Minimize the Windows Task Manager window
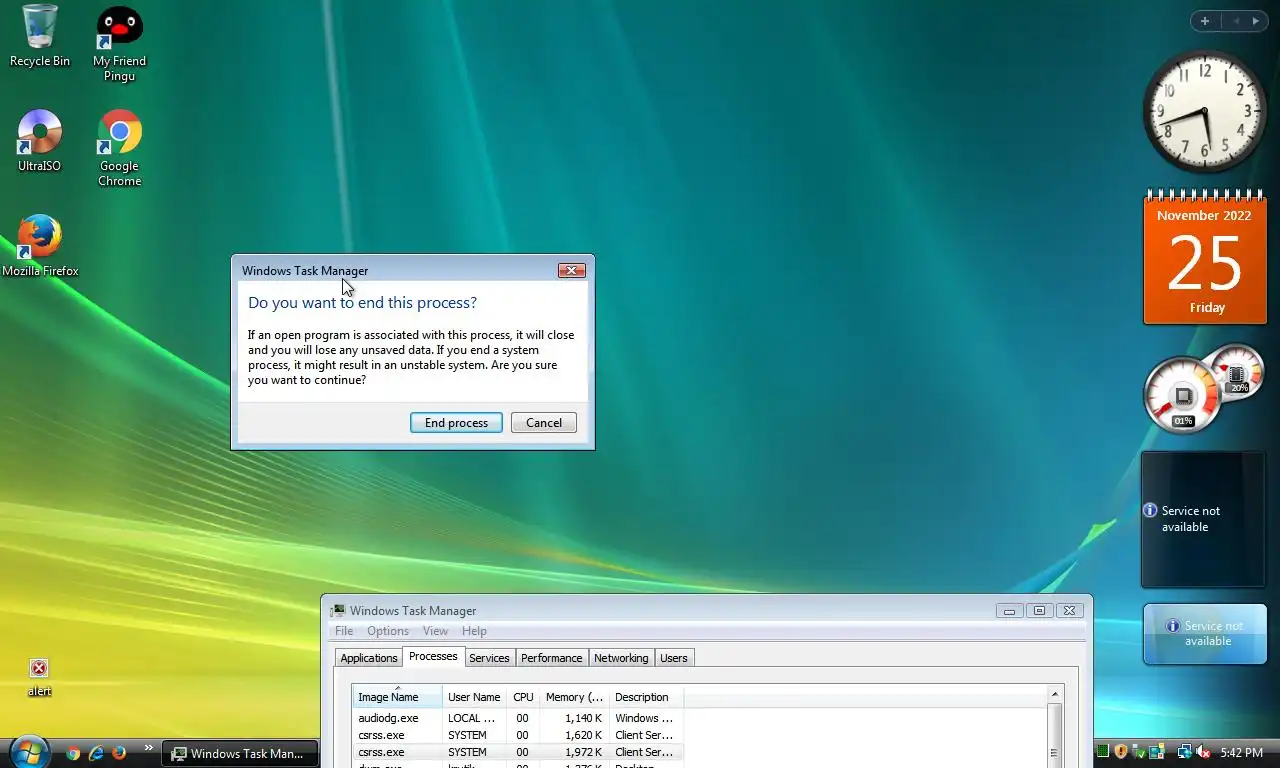Viewport: 1280px width, 768px height. [x=1009, y=611]
